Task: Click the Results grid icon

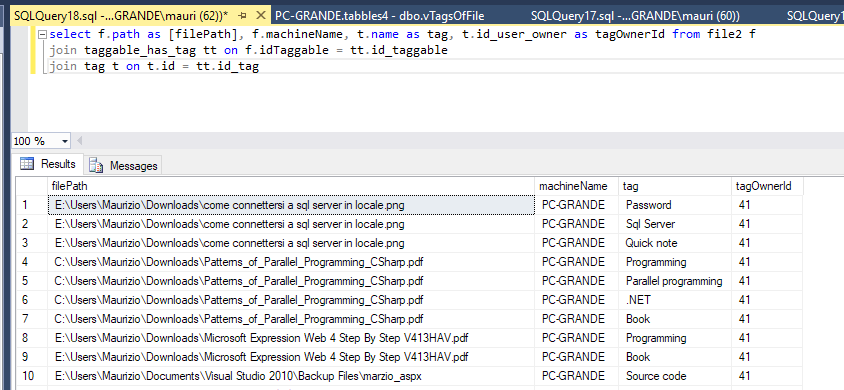Action: (x=27, y=164)
